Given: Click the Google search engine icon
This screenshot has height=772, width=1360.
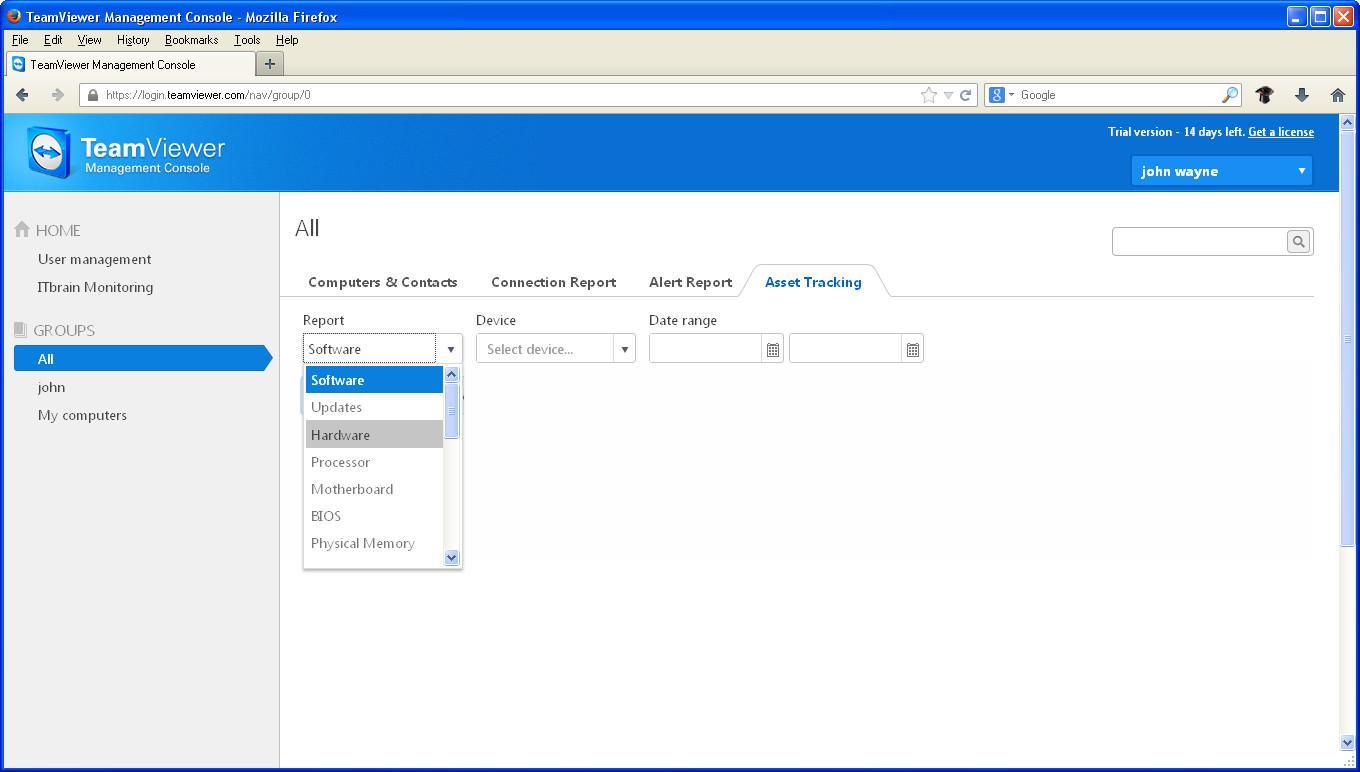Looking at the screenshot, I should pyautogui.click(x=997, y=95).
